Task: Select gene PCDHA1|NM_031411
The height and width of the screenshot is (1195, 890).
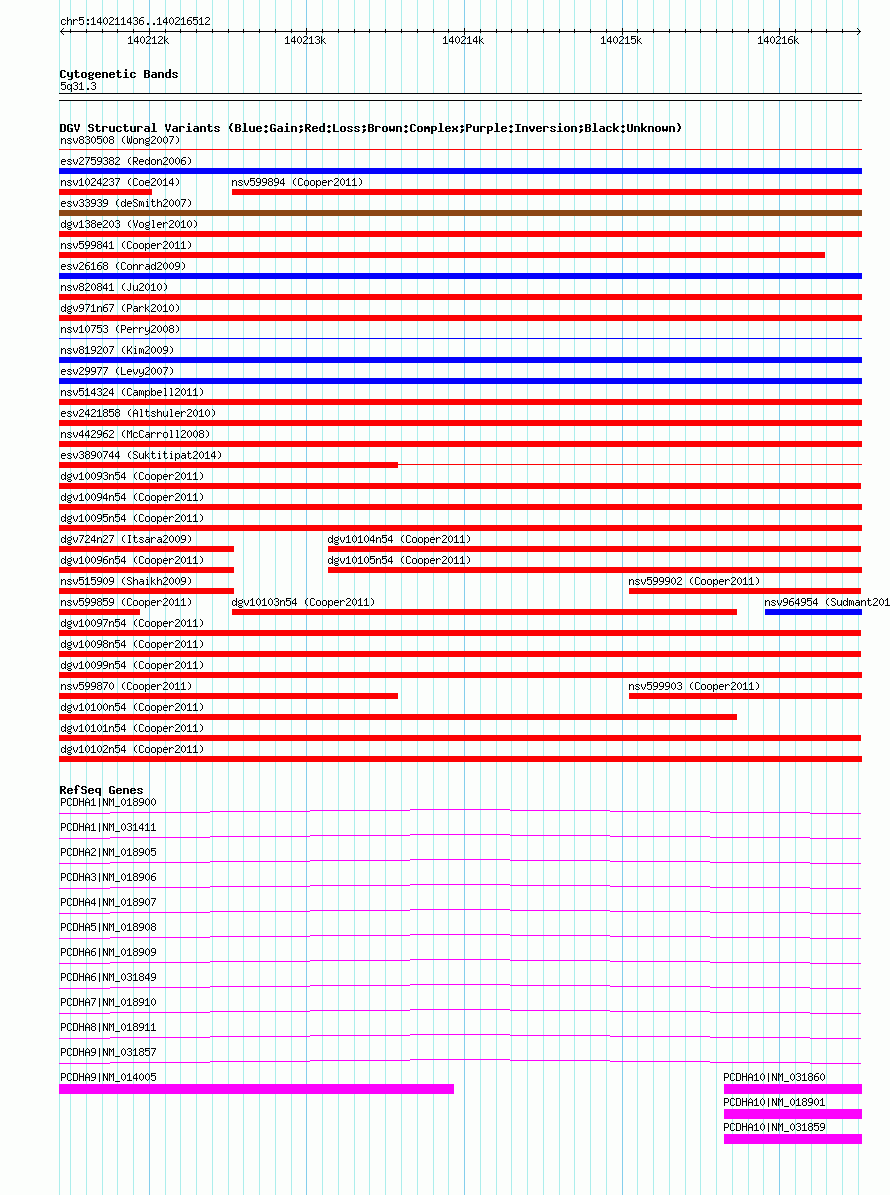Action: point(108,827)
